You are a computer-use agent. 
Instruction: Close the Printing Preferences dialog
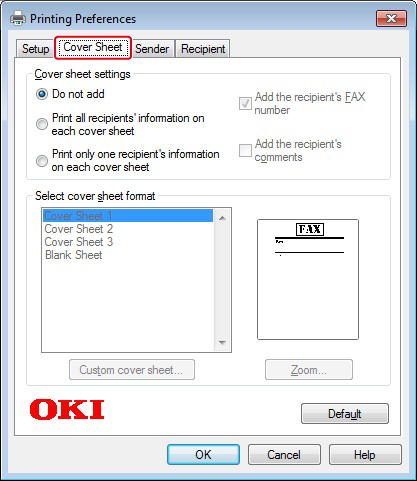click(x=391, y=18)
